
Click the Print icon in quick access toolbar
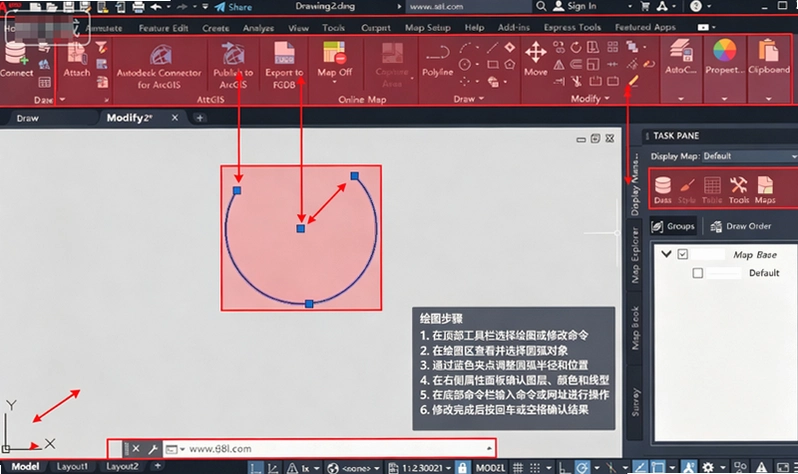(138, 7)
